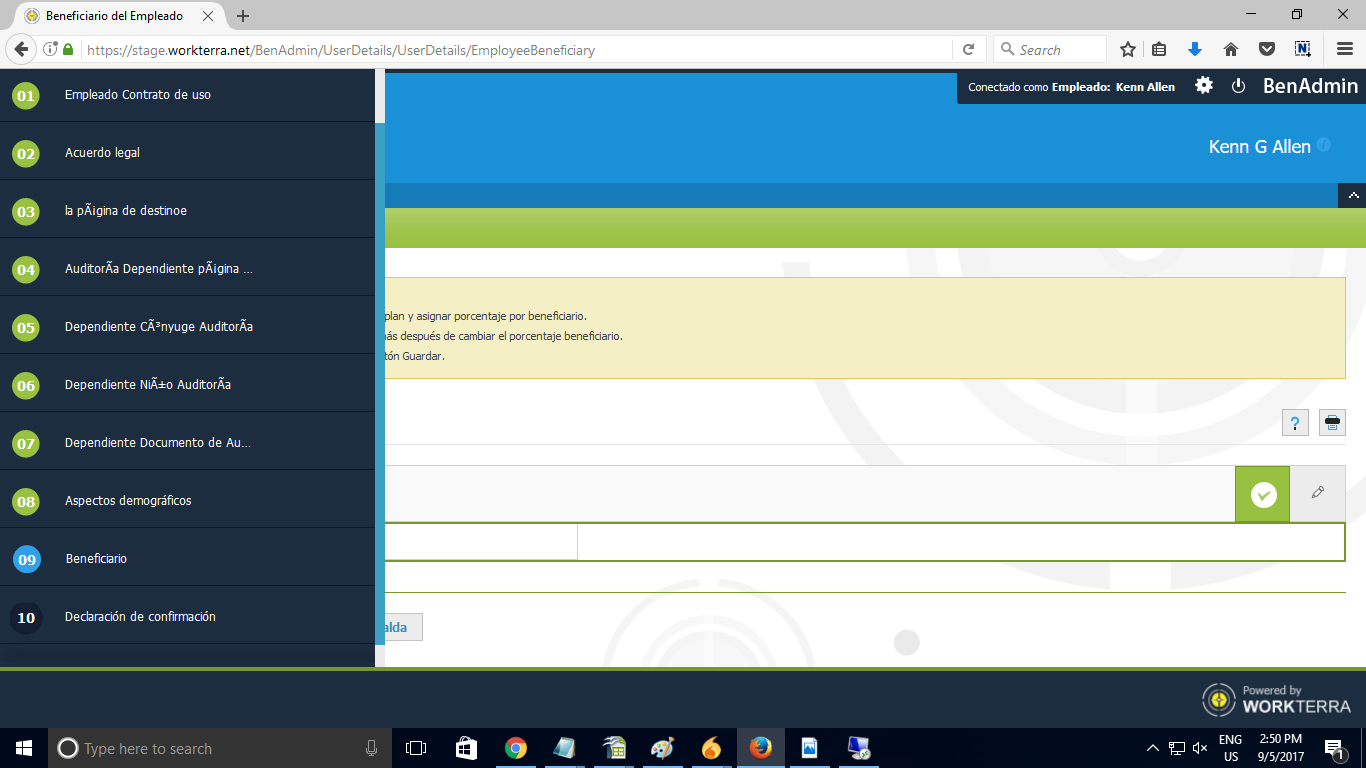Click the dark 10 step number badge

tap(26, 618)
